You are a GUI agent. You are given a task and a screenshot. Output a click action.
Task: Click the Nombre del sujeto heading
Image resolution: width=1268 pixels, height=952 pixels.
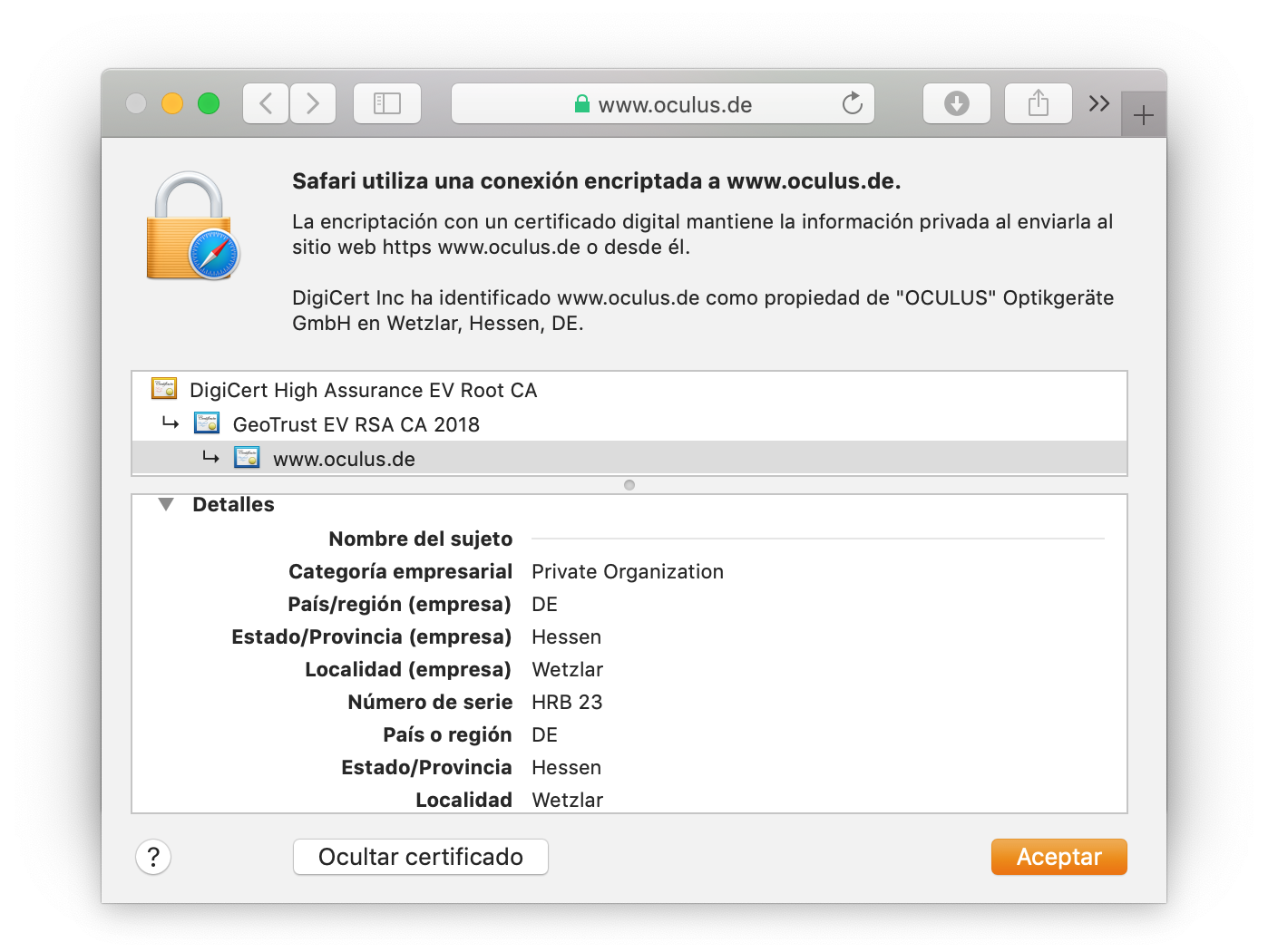pyautogui.click(x=421, y=539)
